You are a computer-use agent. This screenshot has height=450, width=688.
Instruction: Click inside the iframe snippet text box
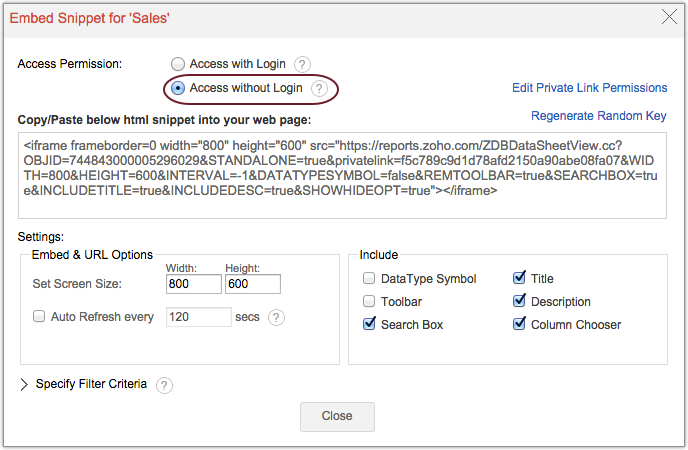coord(342,175)
